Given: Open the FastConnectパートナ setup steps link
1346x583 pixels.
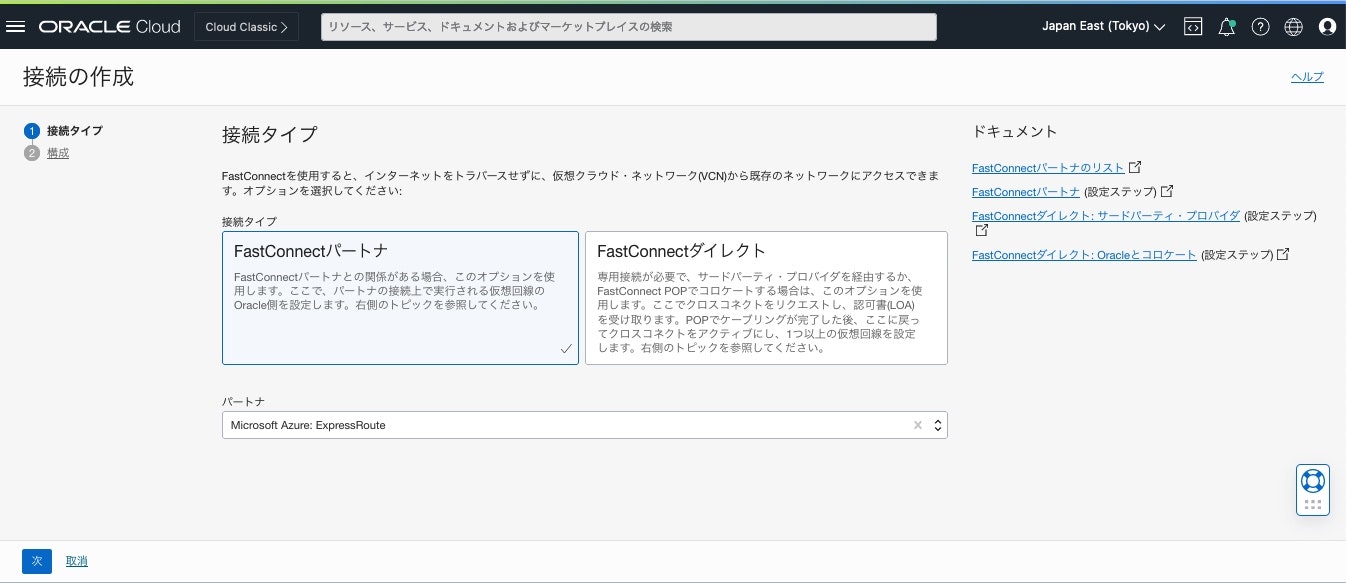Looking at the screenshot, I should (x=1025, y=191).
